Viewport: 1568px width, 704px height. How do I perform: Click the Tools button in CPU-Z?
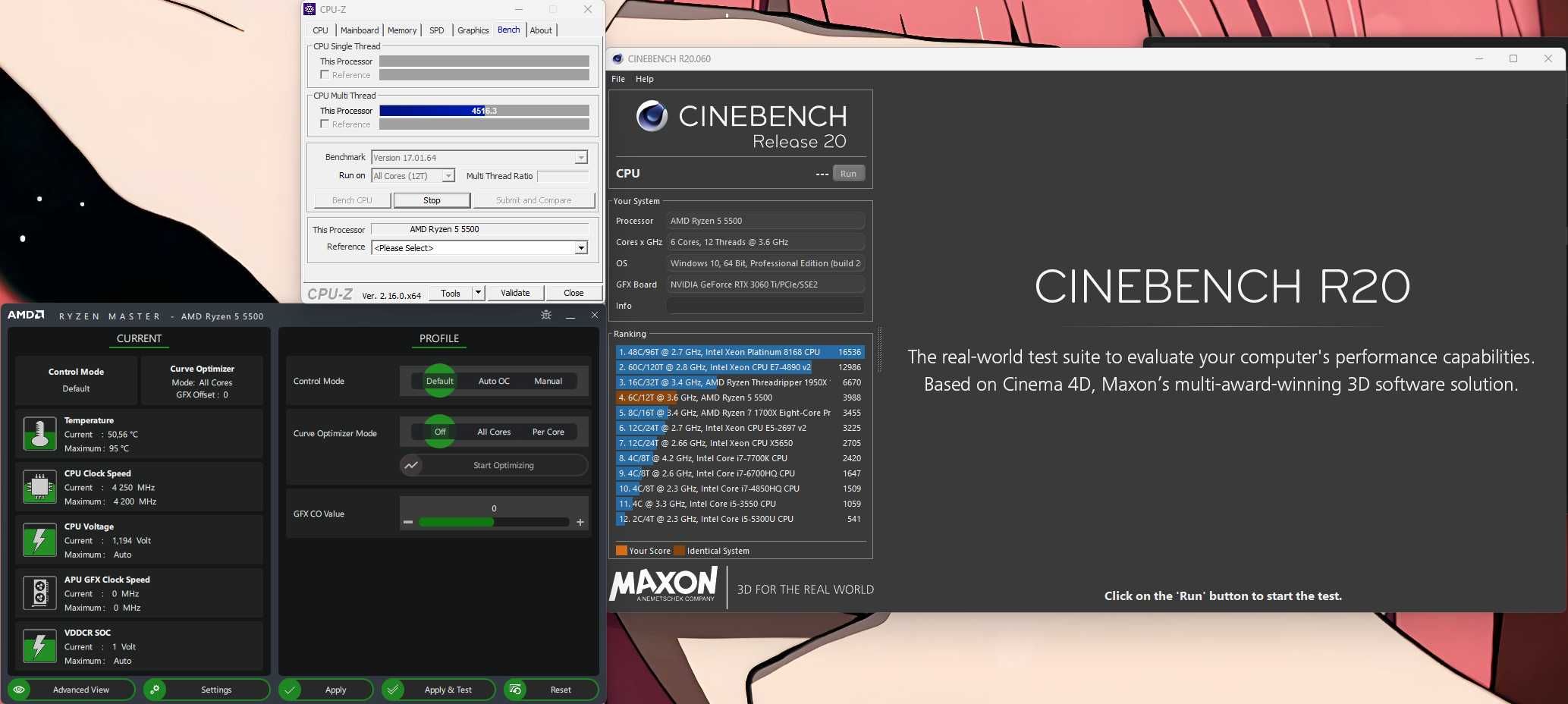pos(451,293)
